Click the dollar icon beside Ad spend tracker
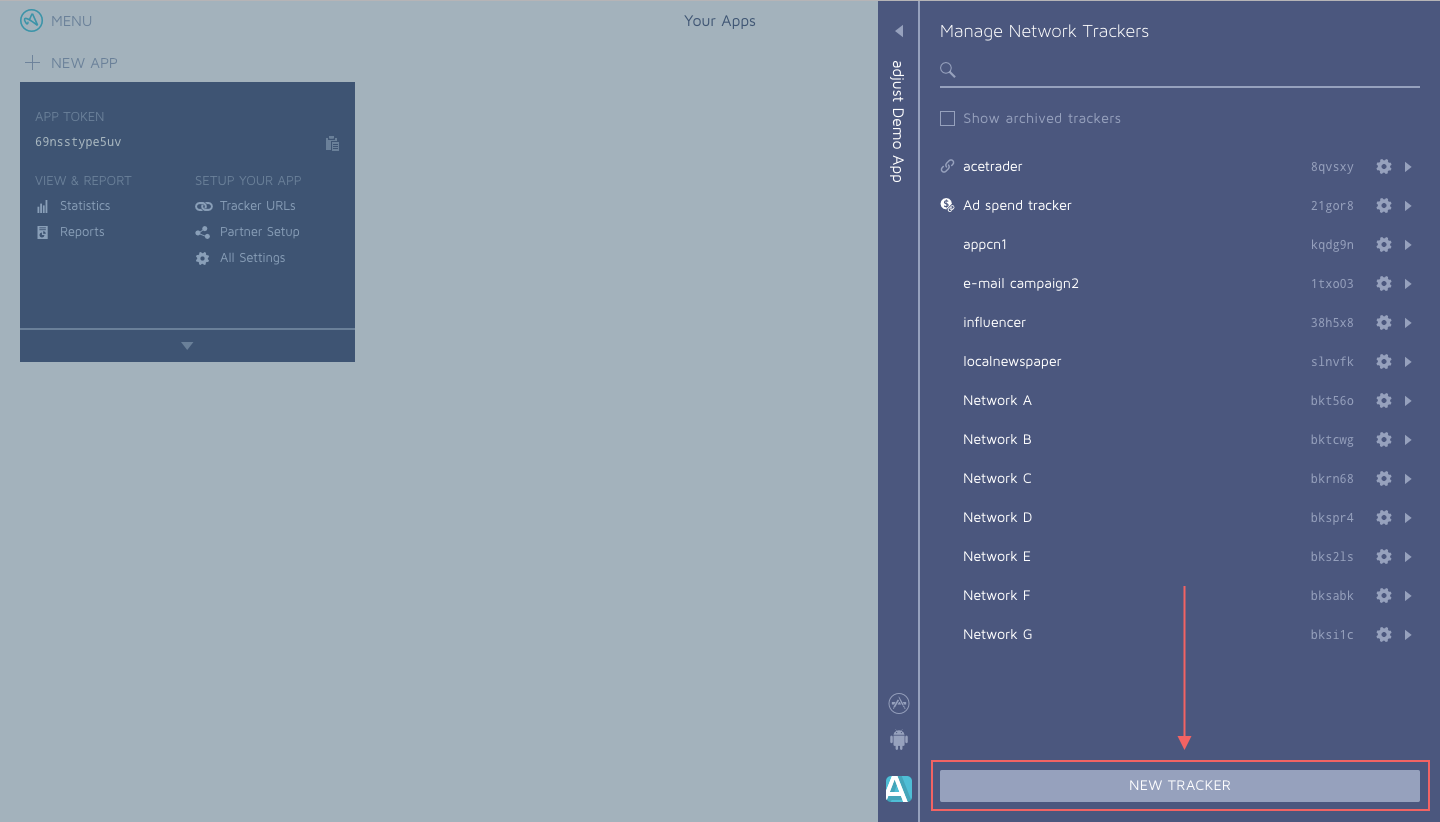This screenshot has height=822, width=1440. coord(947,205)
